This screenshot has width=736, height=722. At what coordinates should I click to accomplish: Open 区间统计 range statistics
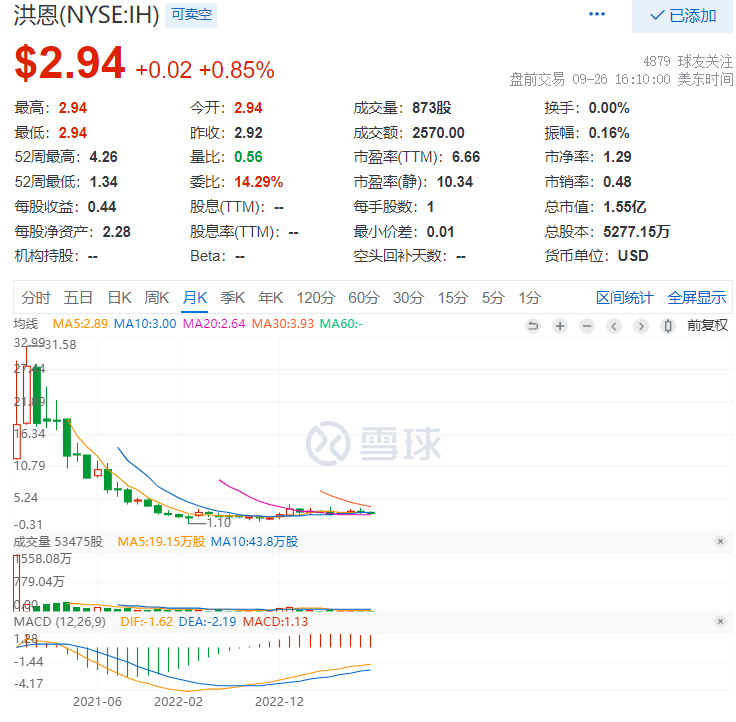(x=624, y=298)
